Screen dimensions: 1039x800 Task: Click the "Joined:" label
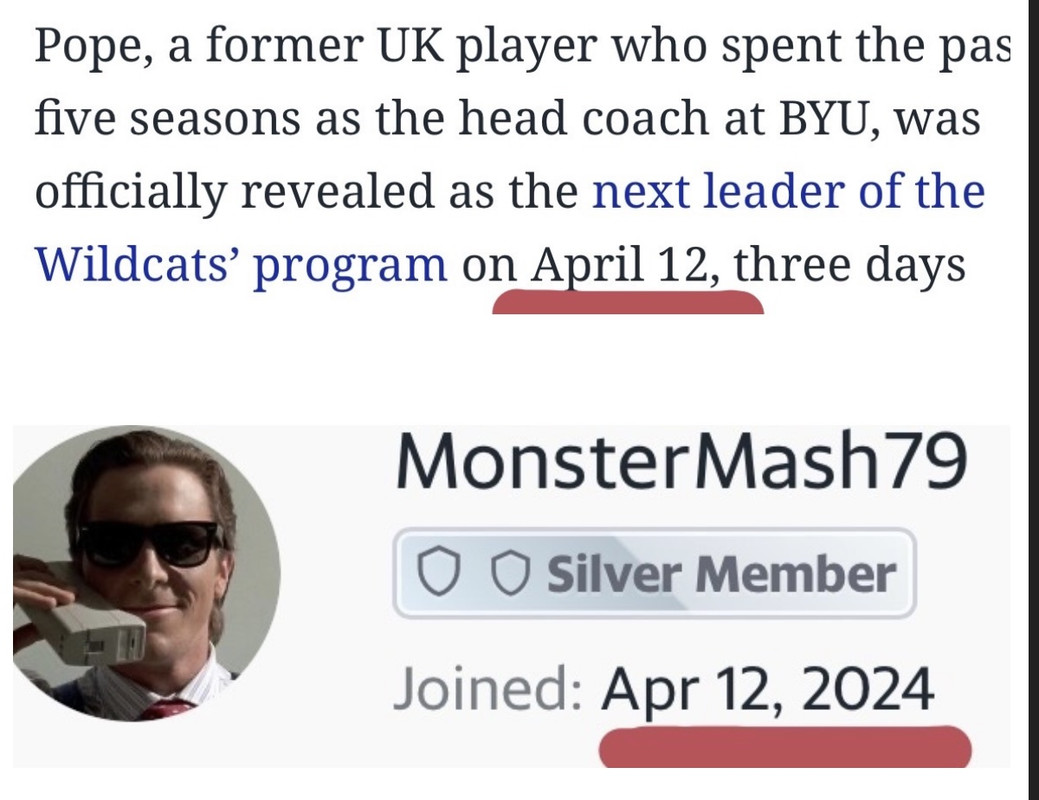[x=487, y=690]
